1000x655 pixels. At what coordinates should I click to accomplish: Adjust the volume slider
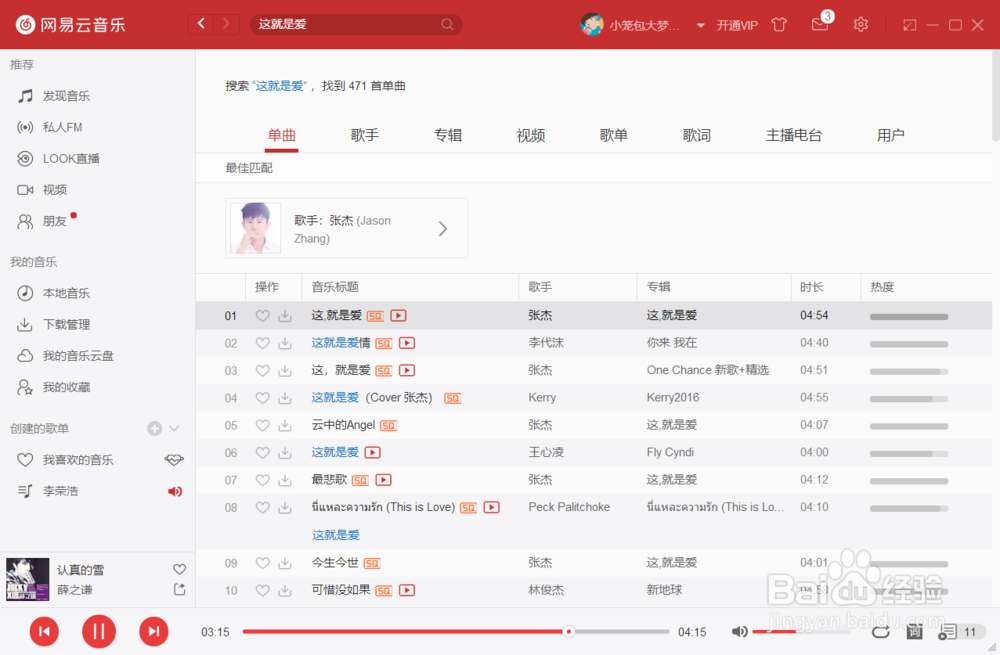point(801,631)
